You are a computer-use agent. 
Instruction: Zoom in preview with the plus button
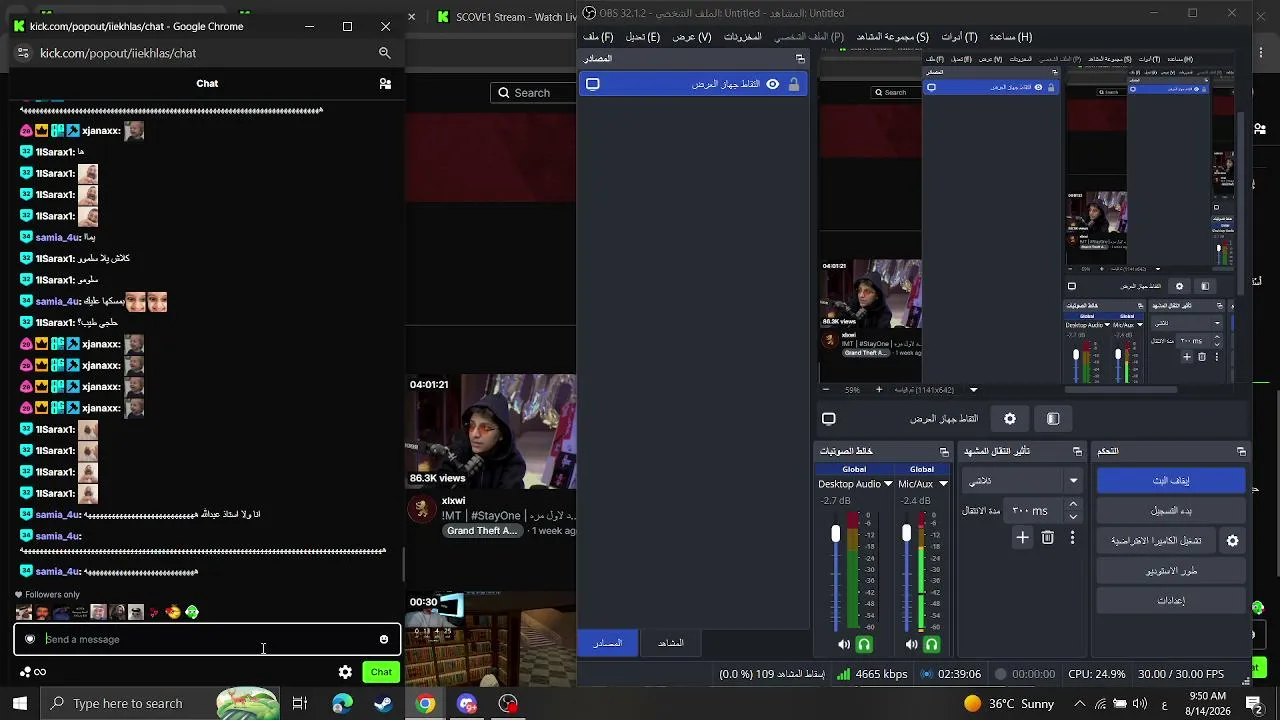pyautogui.click(x=879, y=390)
